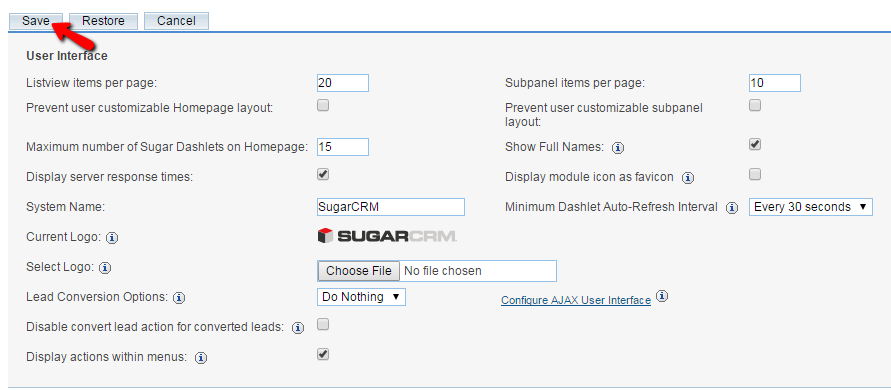Image resolution: width=891 pixels, height=391 pixels.
Task: Uncheck Display server response times checkbox
Action: (x=323, y=174)
